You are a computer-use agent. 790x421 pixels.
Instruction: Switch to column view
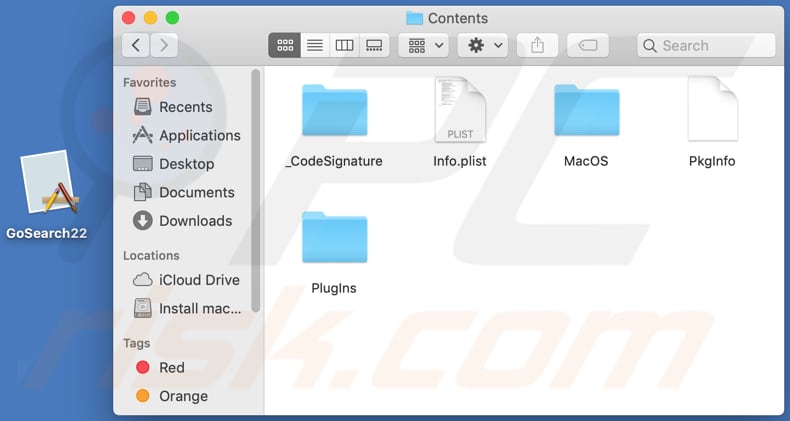[345, 45]
